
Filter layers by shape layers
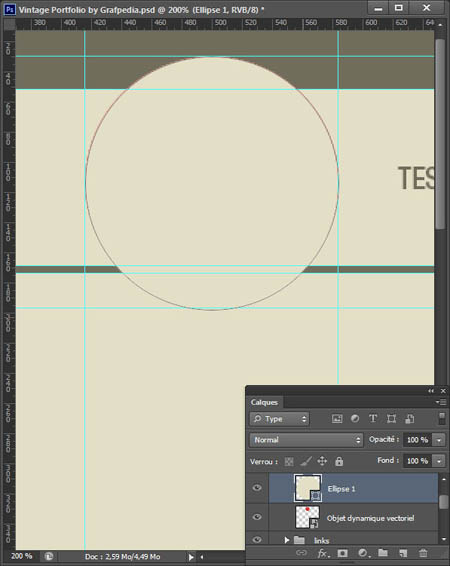point(391,419)
